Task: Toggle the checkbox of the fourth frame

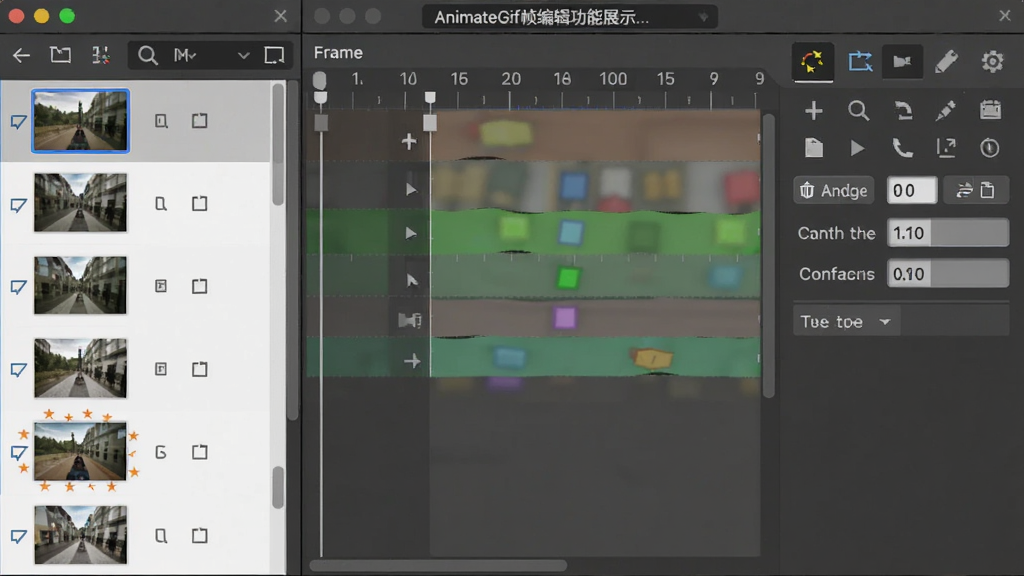Action: (x=18, y=370)
